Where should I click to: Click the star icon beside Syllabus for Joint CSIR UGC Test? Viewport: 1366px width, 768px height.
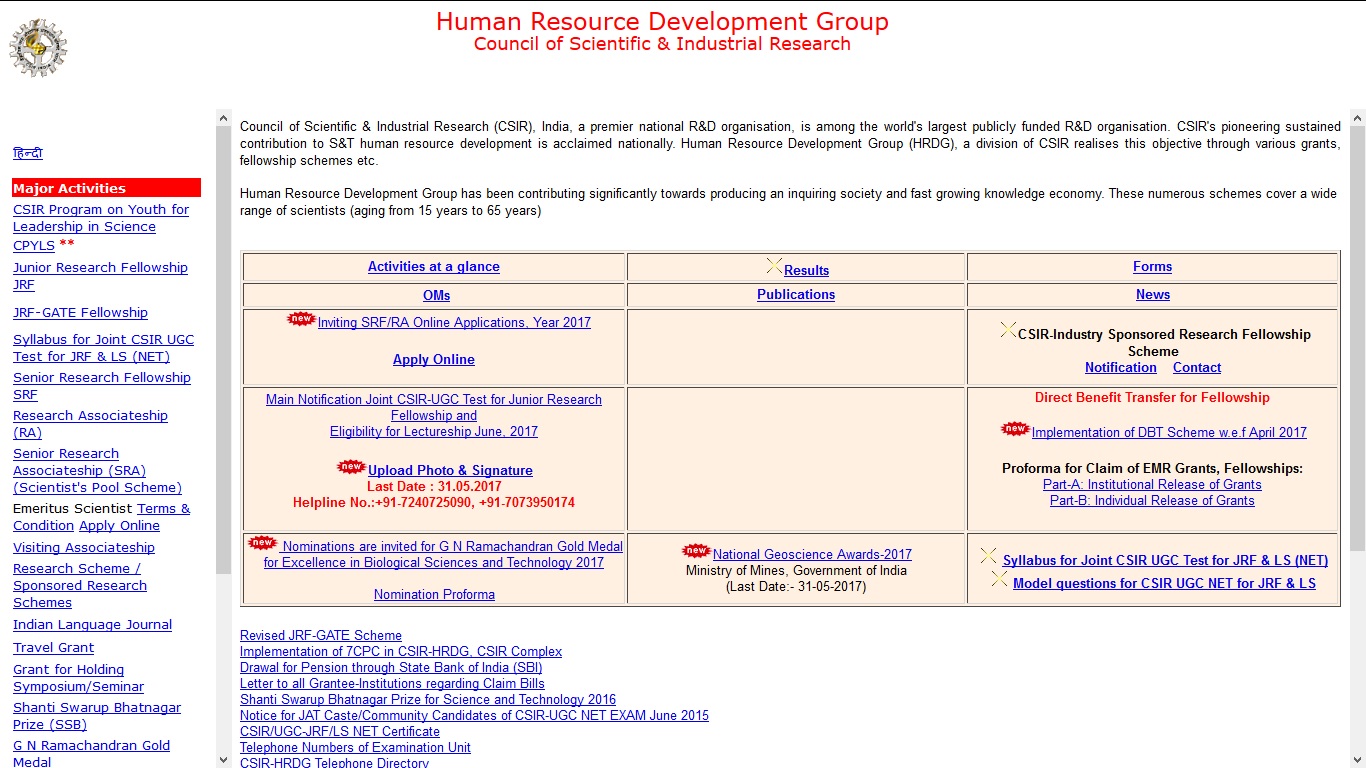click(988, 556)
